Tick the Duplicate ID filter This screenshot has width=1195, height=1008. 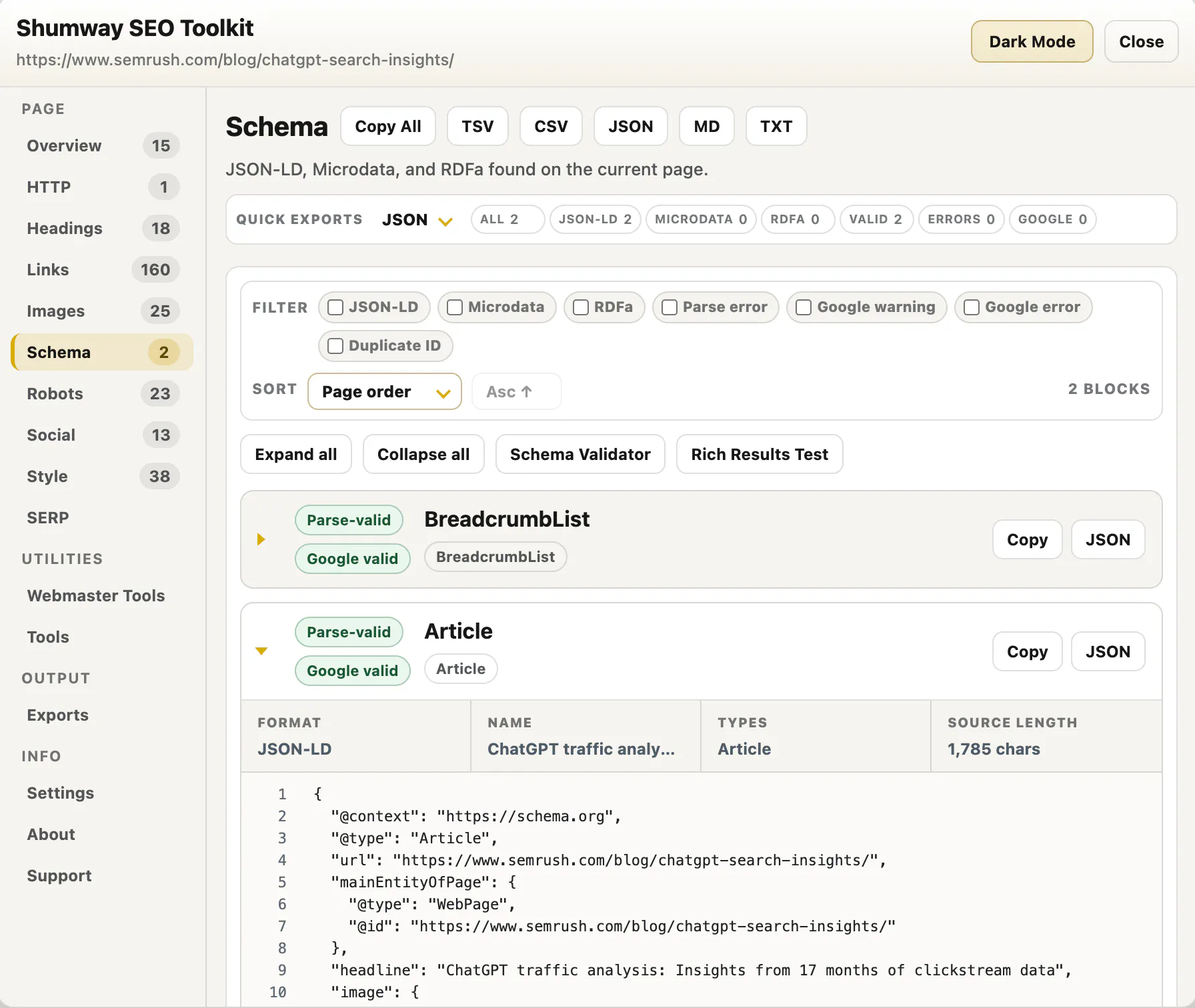click(x=385, y=346)
